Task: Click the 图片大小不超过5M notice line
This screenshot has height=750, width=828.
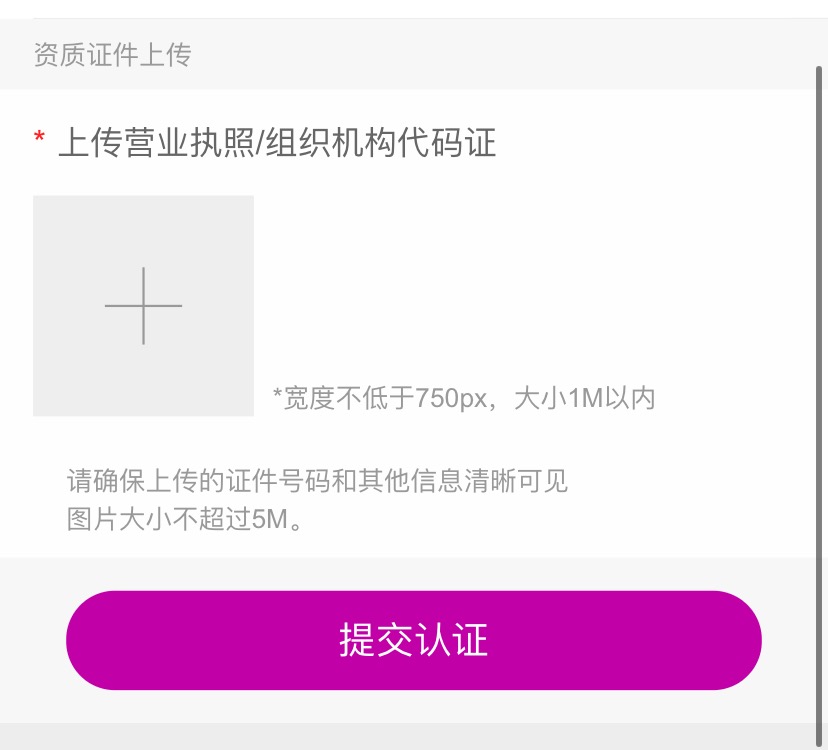Action: [x=185, y=519]
